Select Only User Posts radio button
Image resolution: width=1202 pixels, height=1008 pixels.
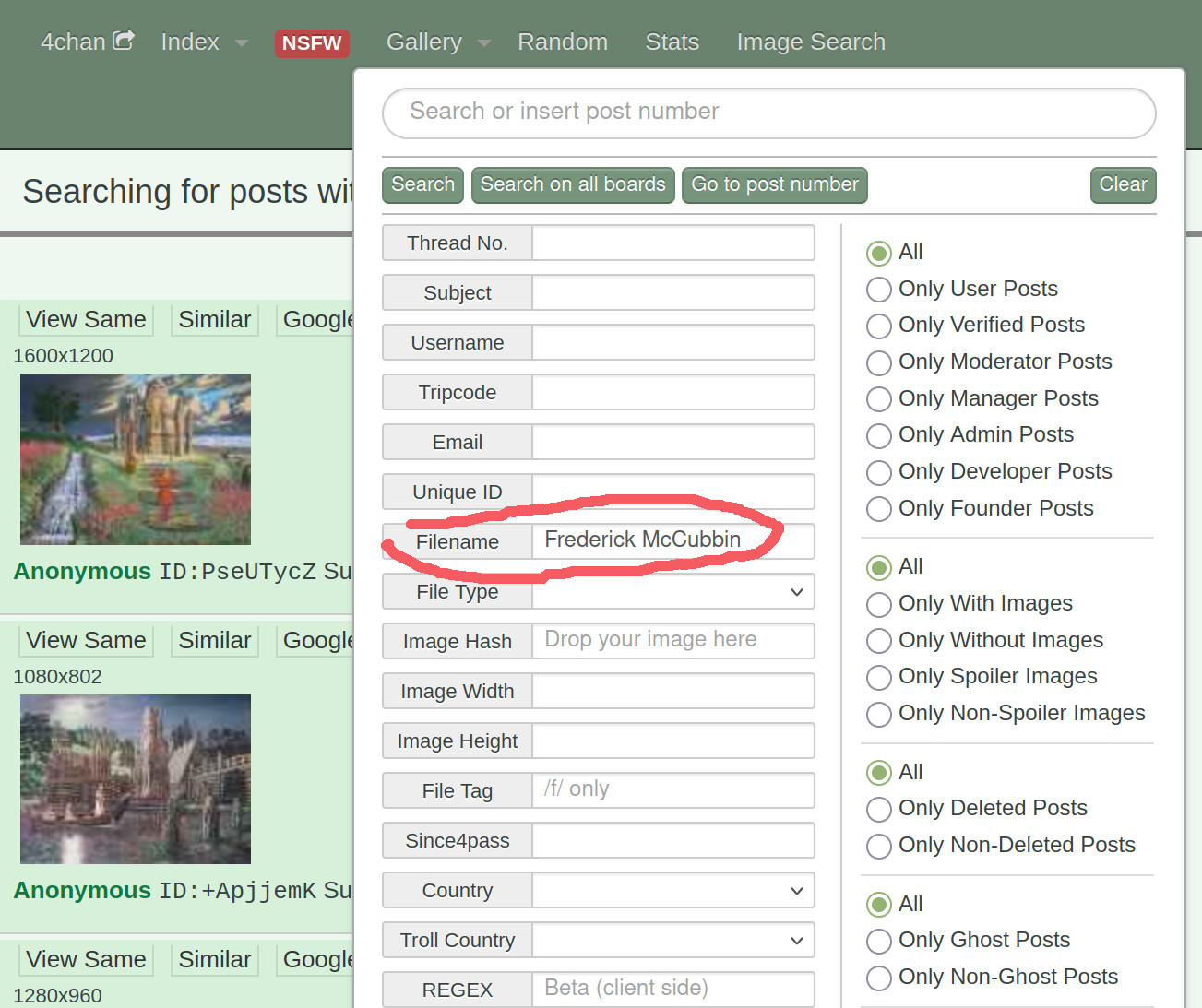[x=879, y=290]
